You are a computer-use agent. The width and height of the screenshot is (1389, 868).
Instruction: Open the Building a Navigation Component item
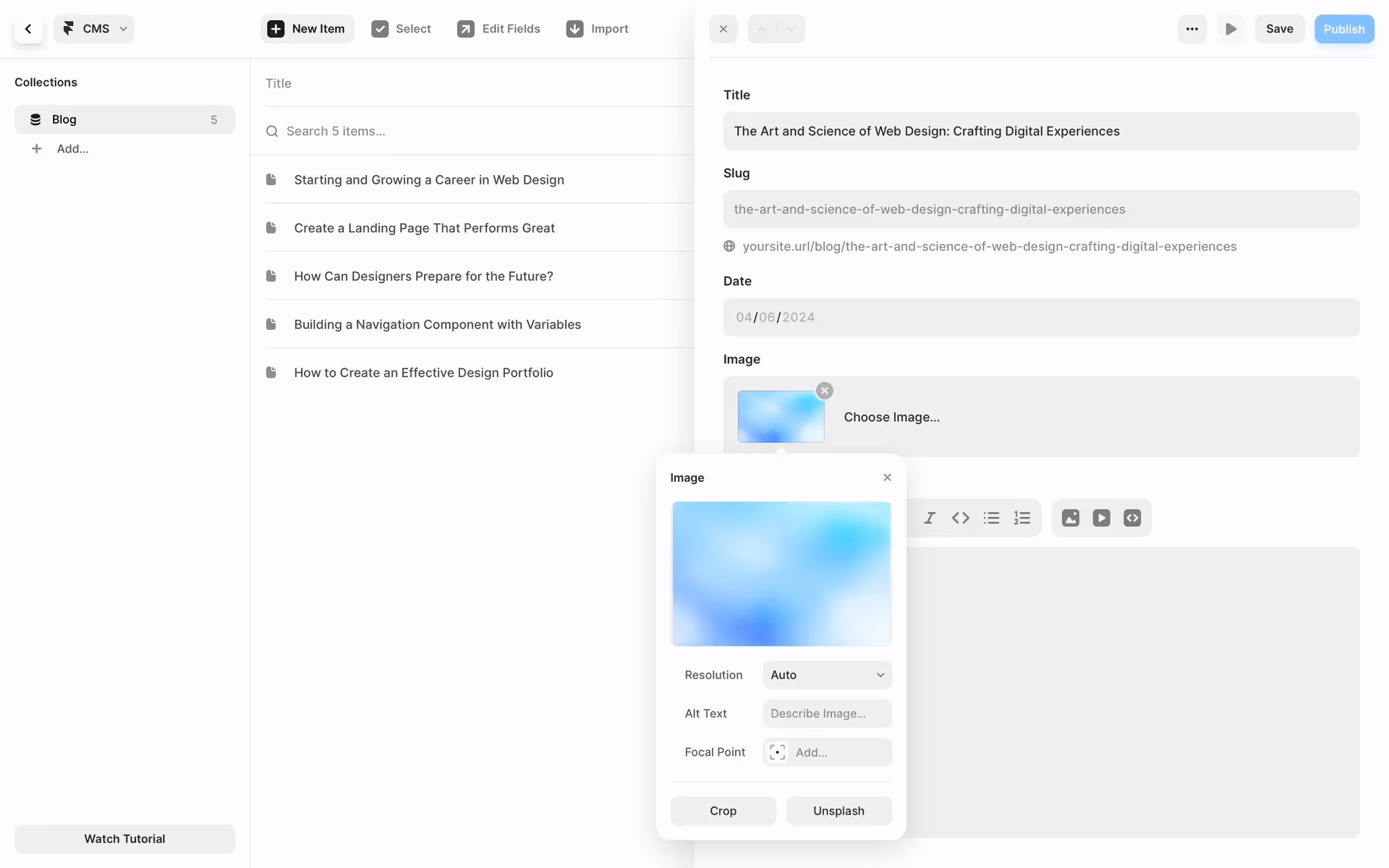click(437, 324)
